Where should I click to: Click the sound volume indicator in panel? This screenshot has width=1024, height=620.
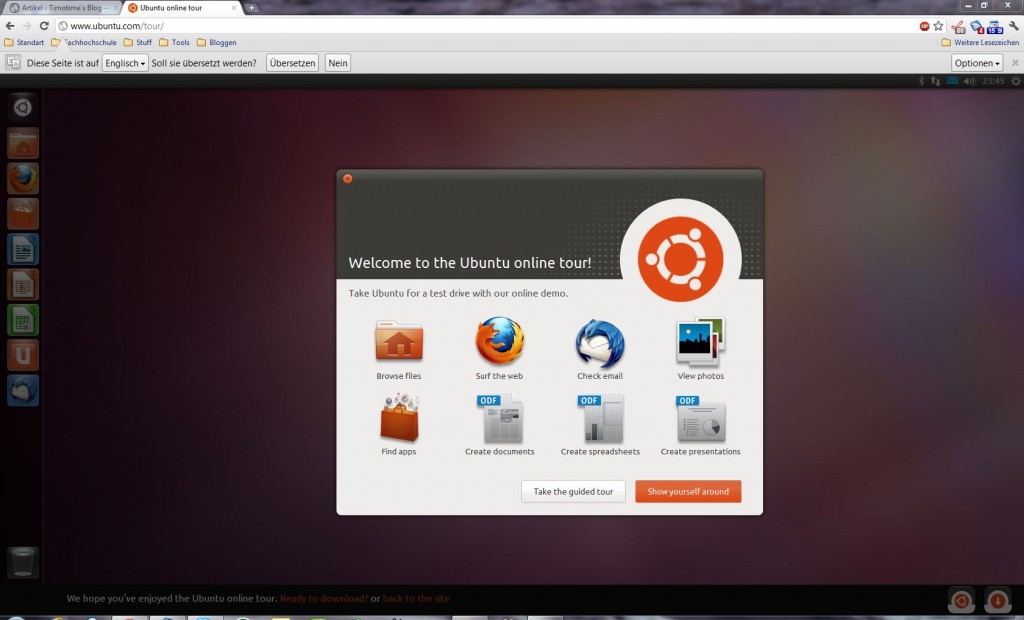(x=970, y=81)
